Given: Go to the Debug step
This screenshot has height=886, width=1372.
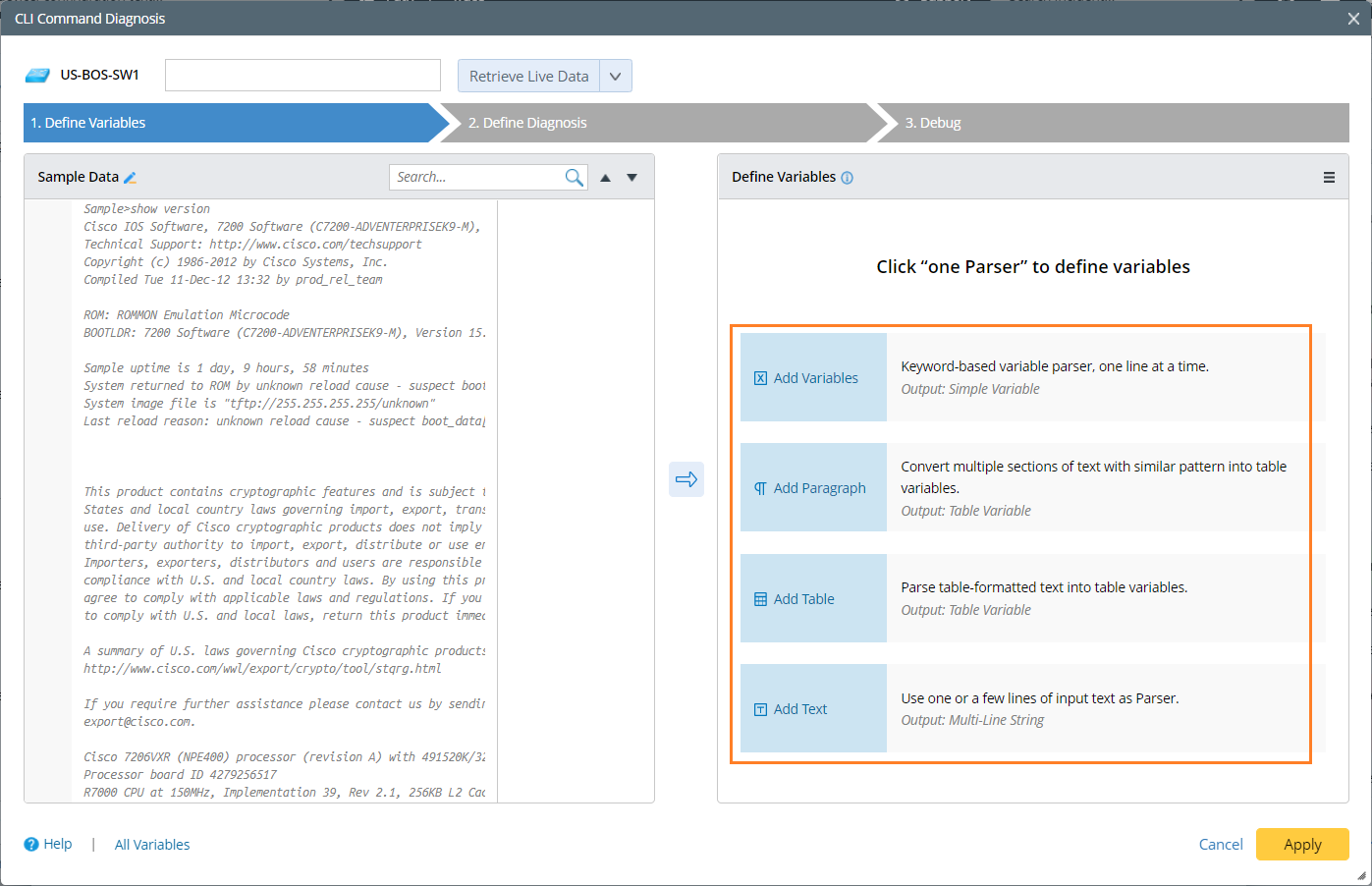Looking at the screenshot, I should 1114,123.
